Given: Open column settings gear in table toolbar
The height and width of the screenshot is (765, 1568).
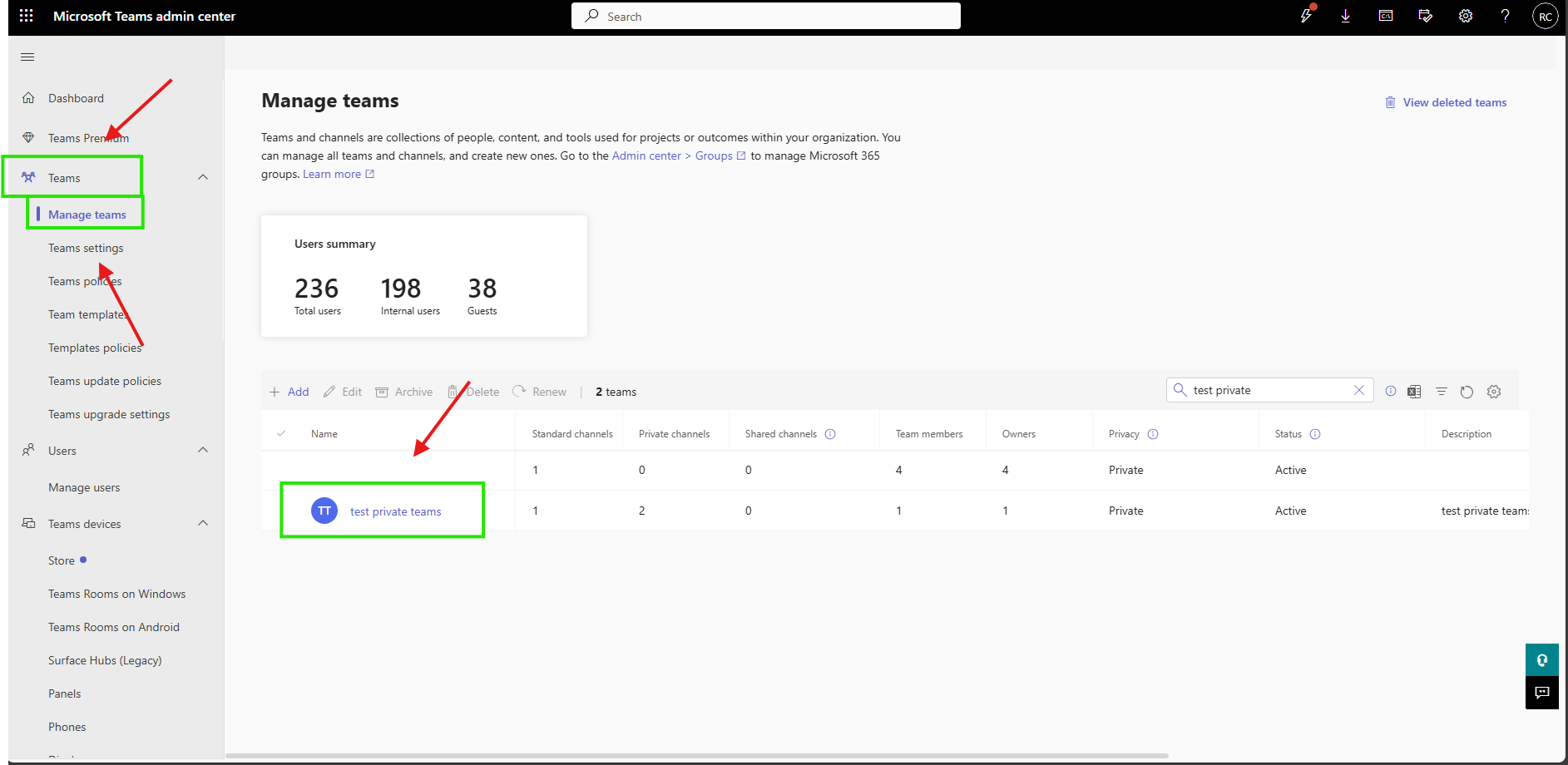Looking at the screenshot, I should 1494,392.
